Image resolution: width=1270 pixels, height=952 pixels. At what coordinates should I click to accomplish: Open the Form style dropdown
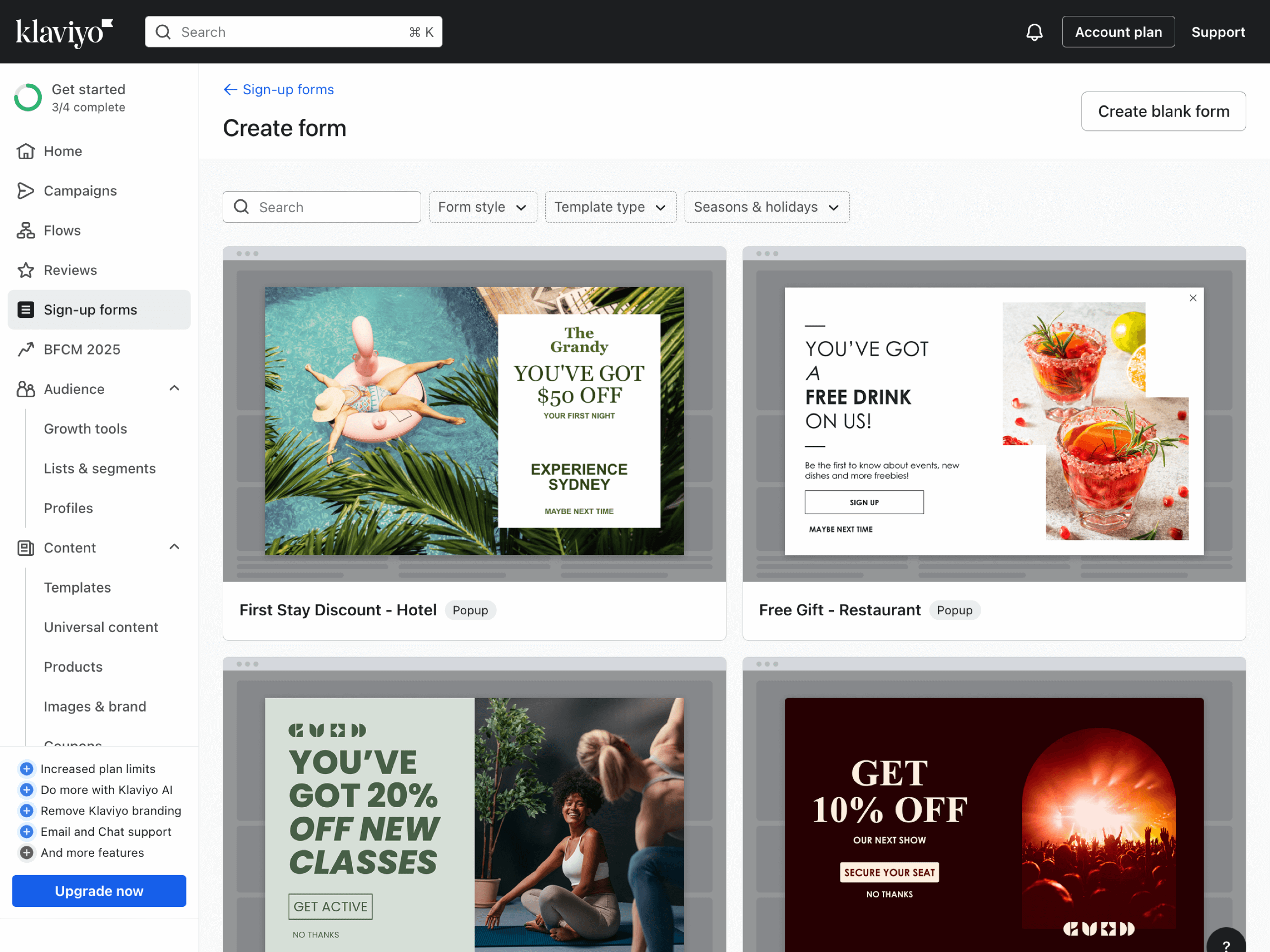coord(482,207)
